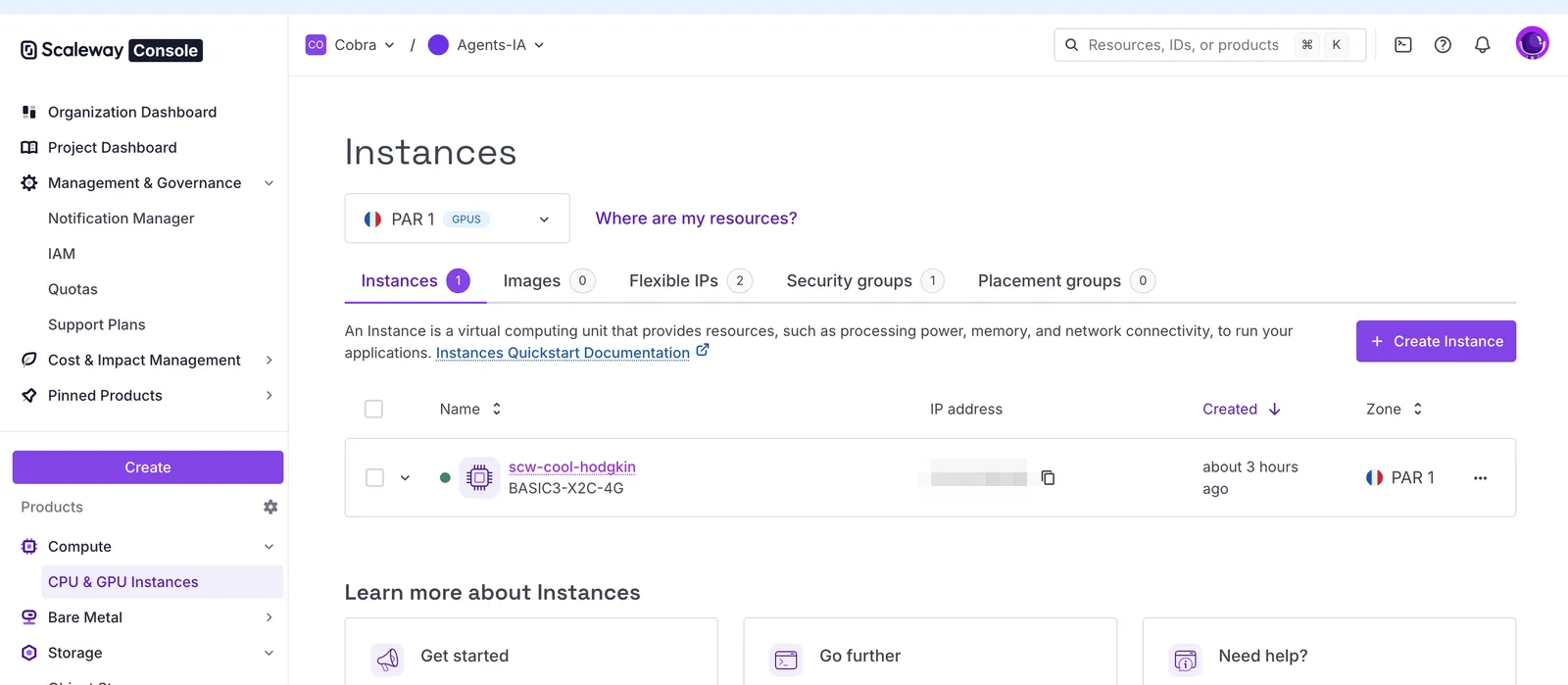The image size is (1568, 685).
Task: Open the cloud shell terminal icon
Action: tap(1403, 44)
